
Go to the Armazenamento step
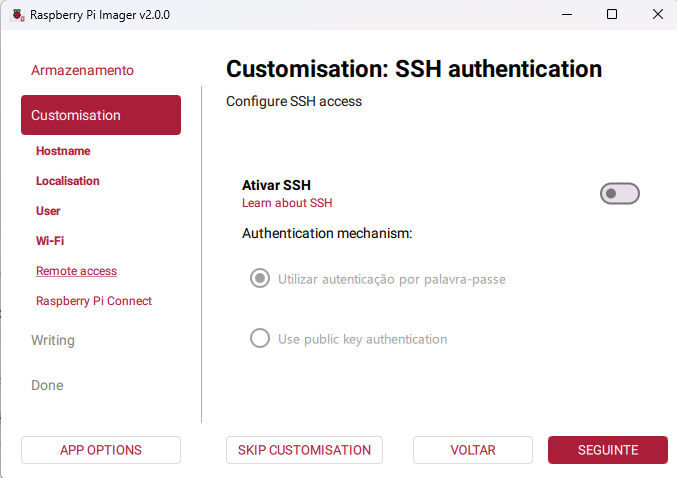(82, 70)
